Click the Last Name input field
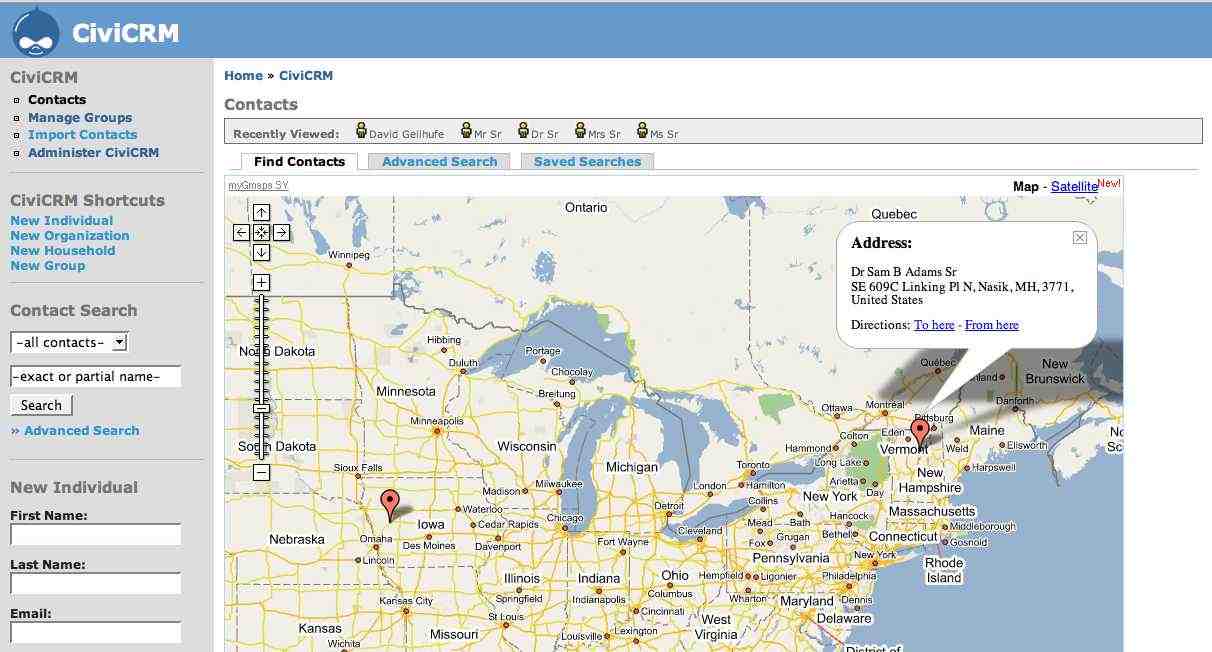This screenshot has width=1212, height=652. pos(96,583)
